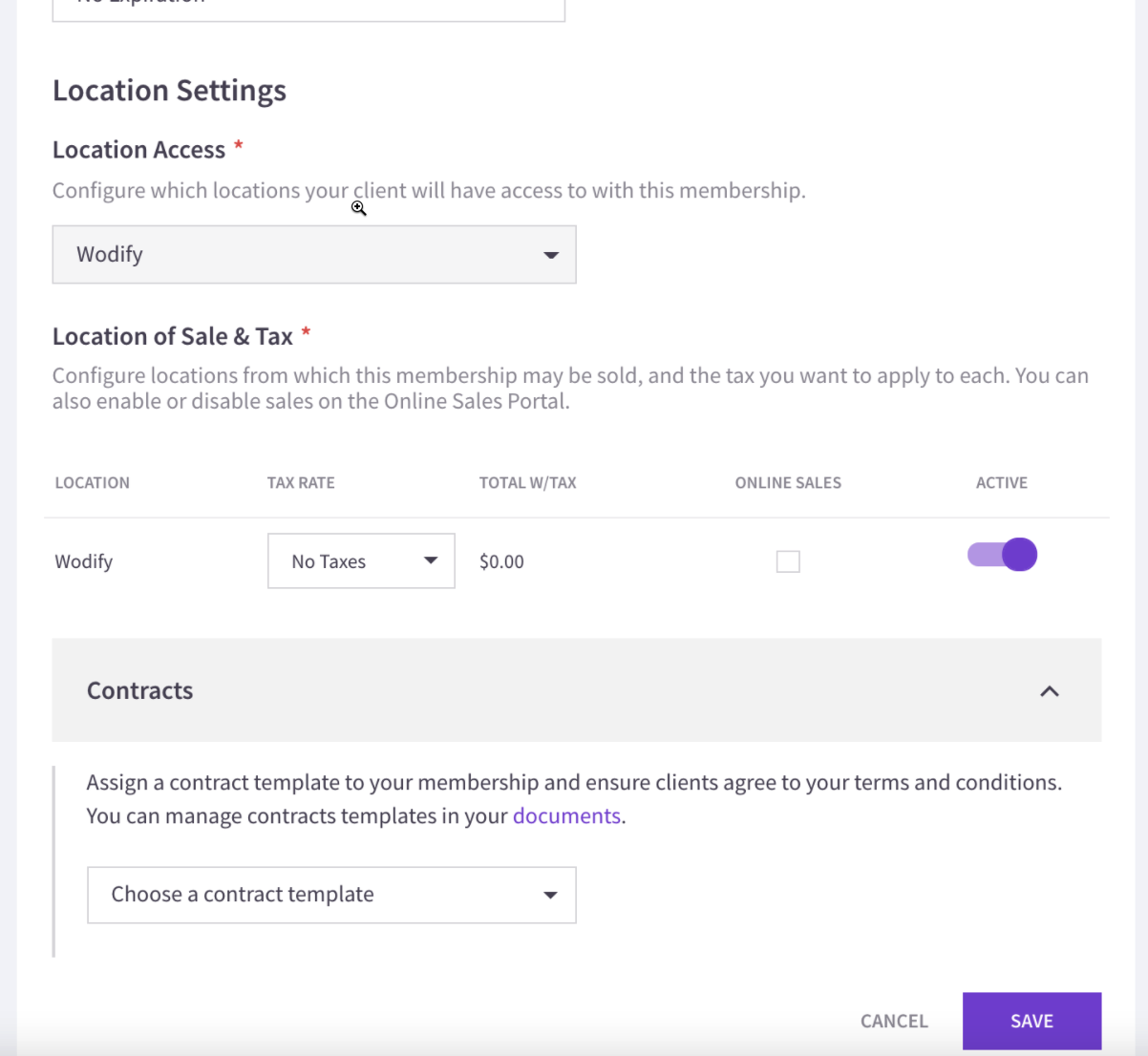Click the LOCATION column header
The height and width of the screenshot is (1056, 1148).
pyautogui.click(x=93, y=483)
